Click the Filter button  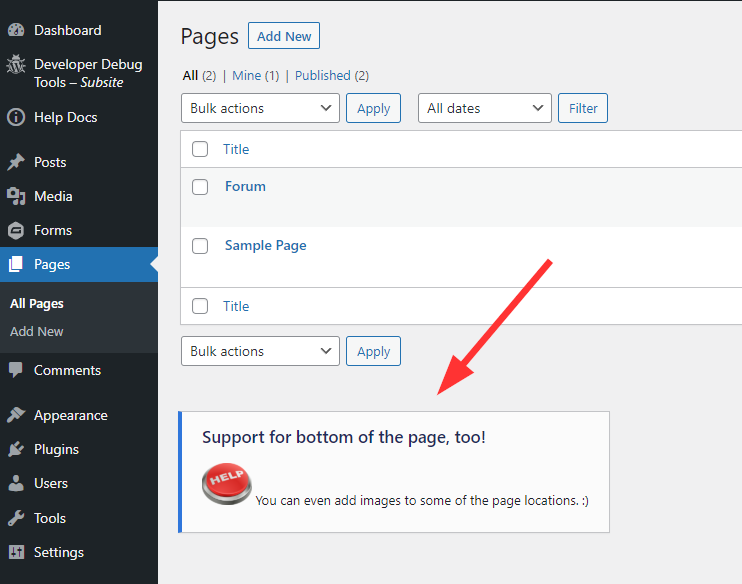[582, 108]
